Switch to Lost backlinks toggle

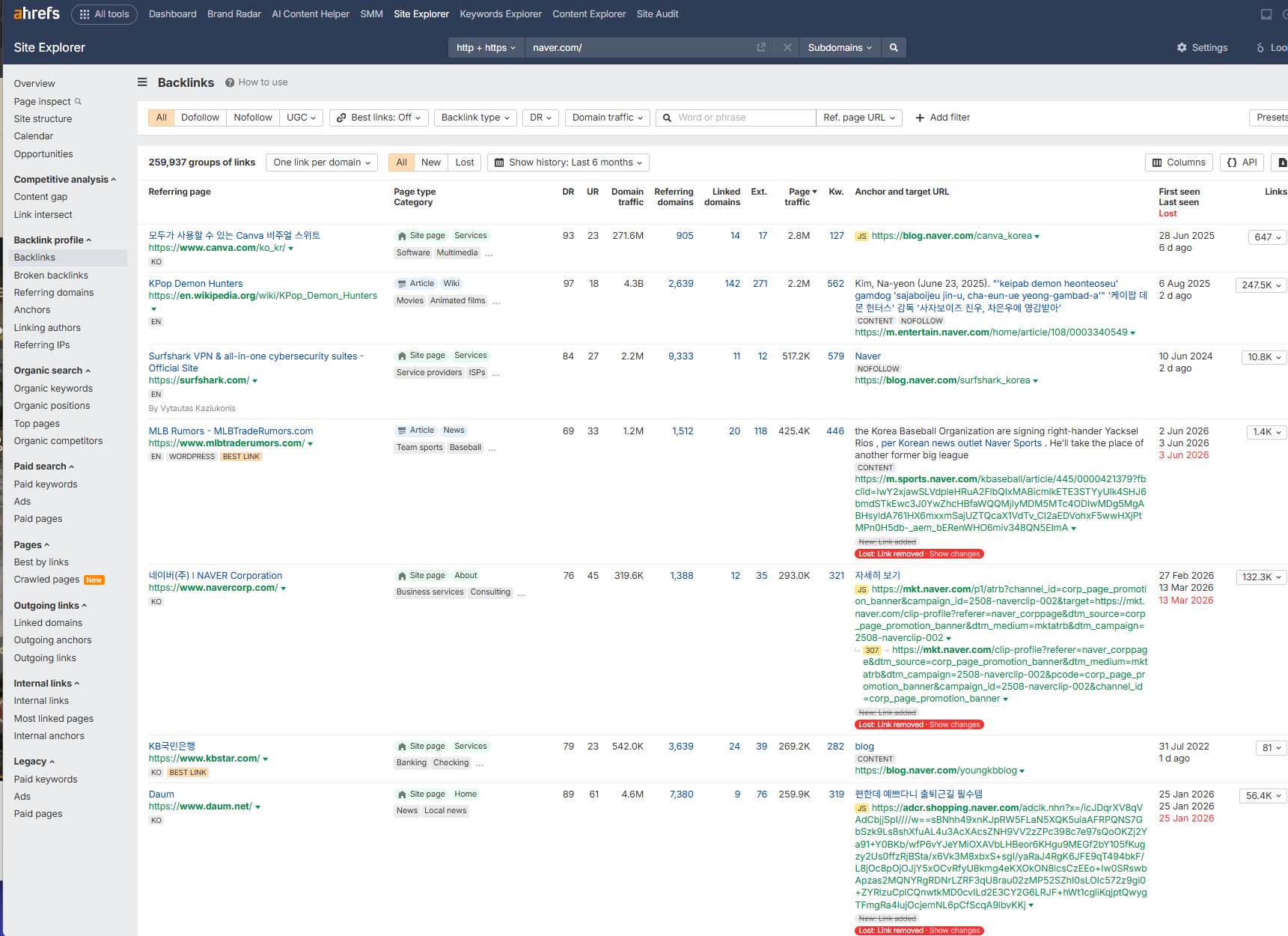click(x=465, y=162)
